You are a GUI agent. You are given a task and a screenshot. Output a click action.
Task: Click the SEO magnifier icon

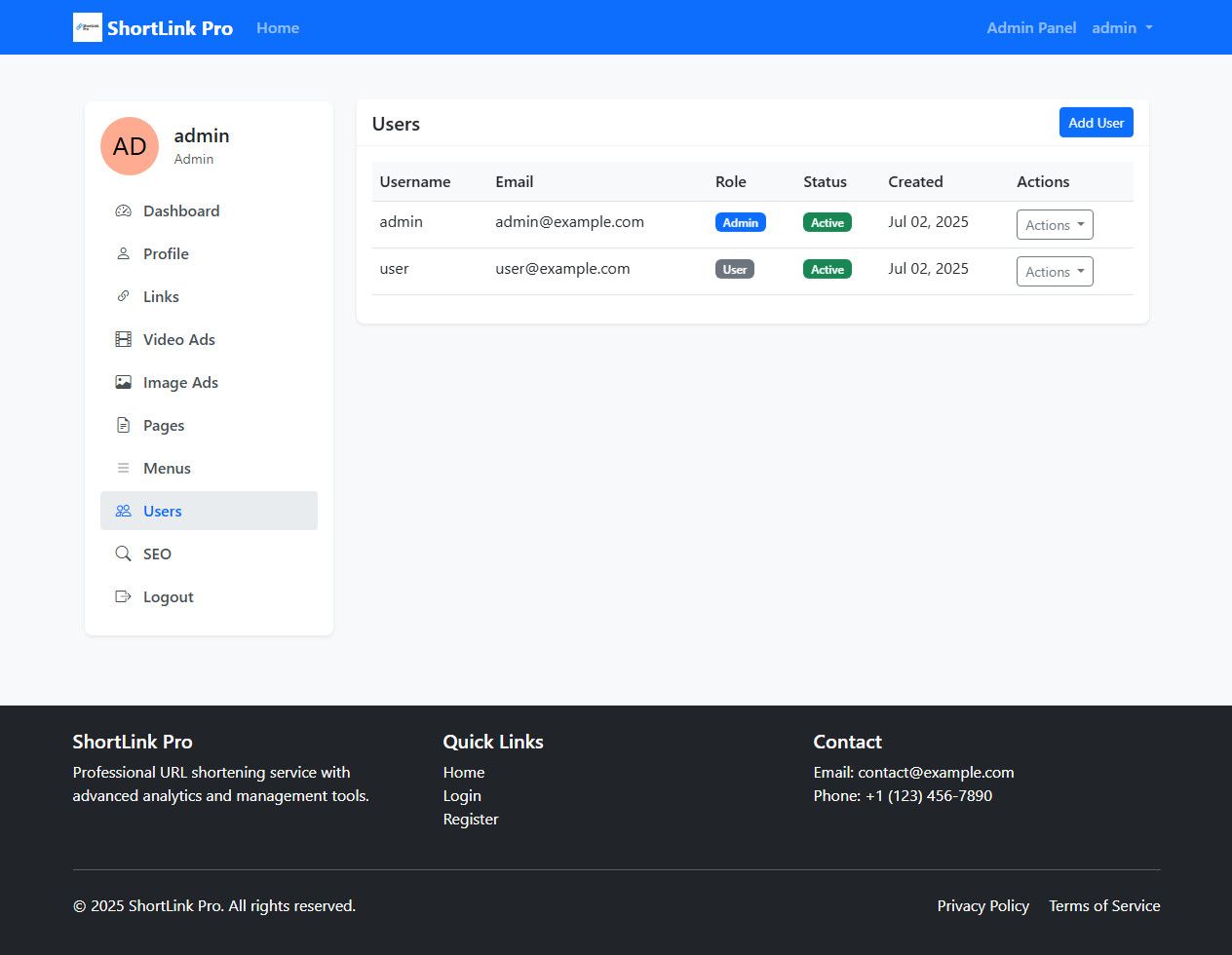click(x=123, y=554)
